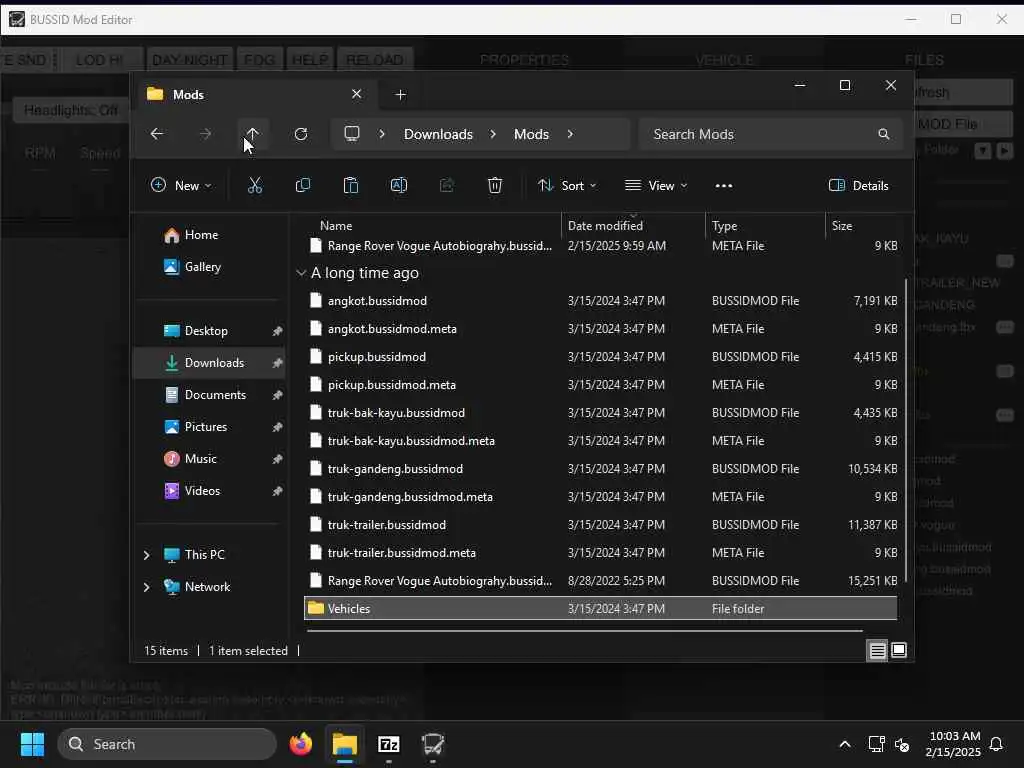Click the Share icon in toolbar
The height and width of the screenshot is (768, 1024).
(x=447, y=185)
